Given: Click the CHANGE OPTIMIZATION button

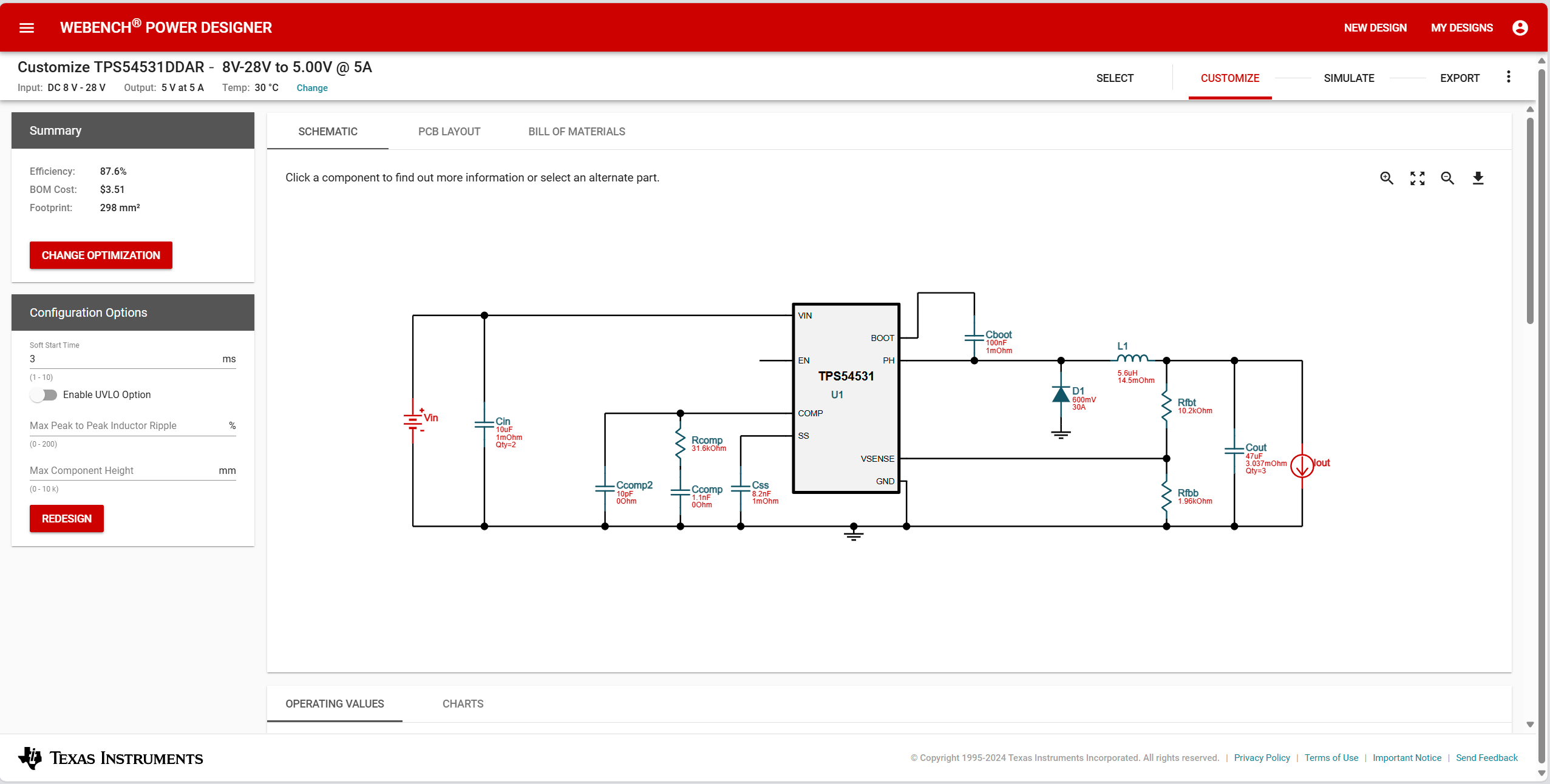Looking at the screenshot, I should pyautogui.click(x=101, y=255).
